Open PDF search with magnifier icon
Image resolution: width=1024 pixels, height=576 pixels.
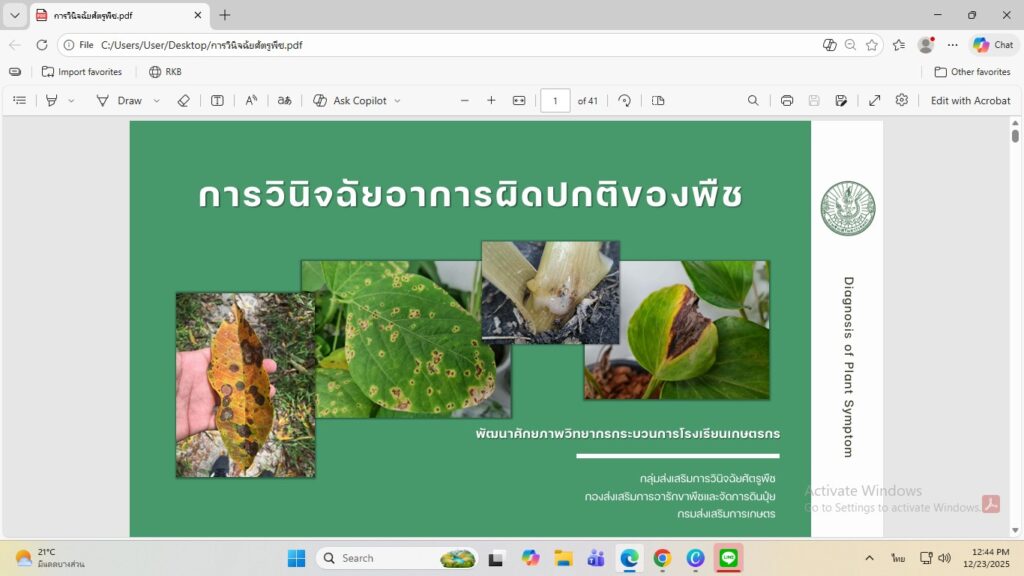click(x=753, y=100)
